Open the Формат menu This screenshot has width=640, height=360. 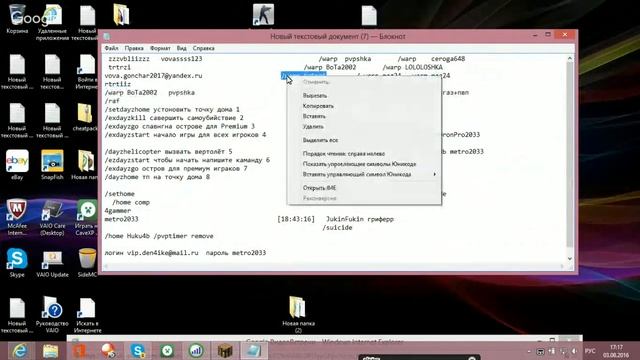[x=160, y=48]
